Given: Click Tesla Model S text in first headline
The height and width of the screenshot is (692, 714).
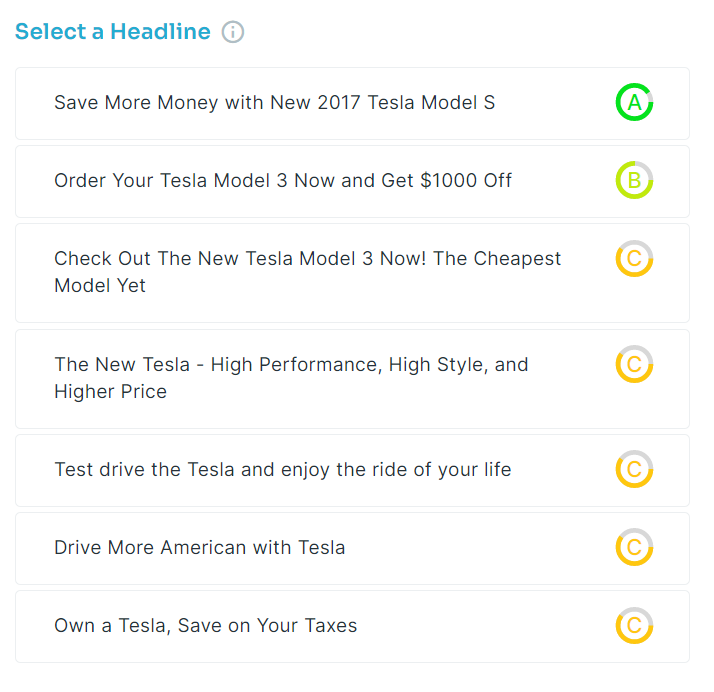Looking at the screenshot, I should pos(431,102).
